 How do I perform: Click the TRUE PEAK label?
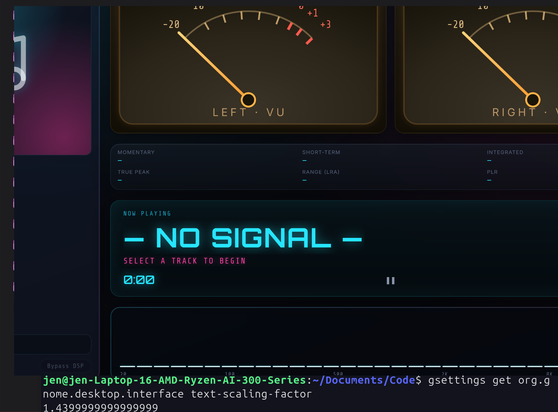tap(133, 172)
